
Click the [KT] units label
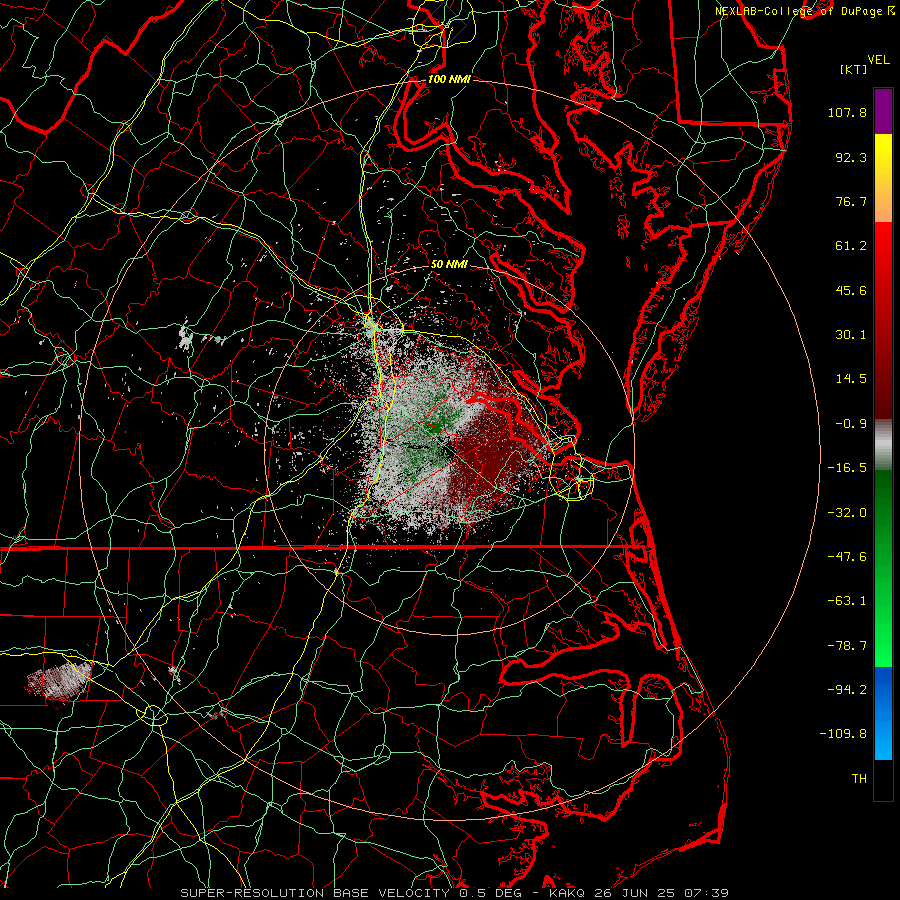pos(854,69)
